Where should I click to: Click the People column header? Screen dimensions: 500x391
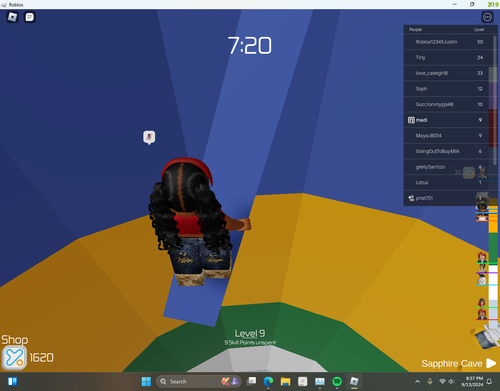pyautogui.click(x=415, y=30)
